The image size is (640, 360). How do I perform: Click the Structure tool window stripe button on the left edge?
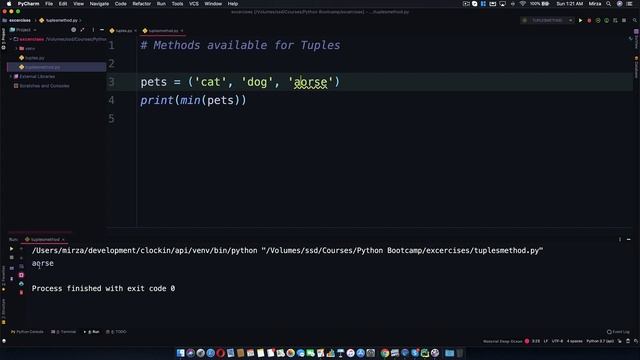(x=3, y=311)
